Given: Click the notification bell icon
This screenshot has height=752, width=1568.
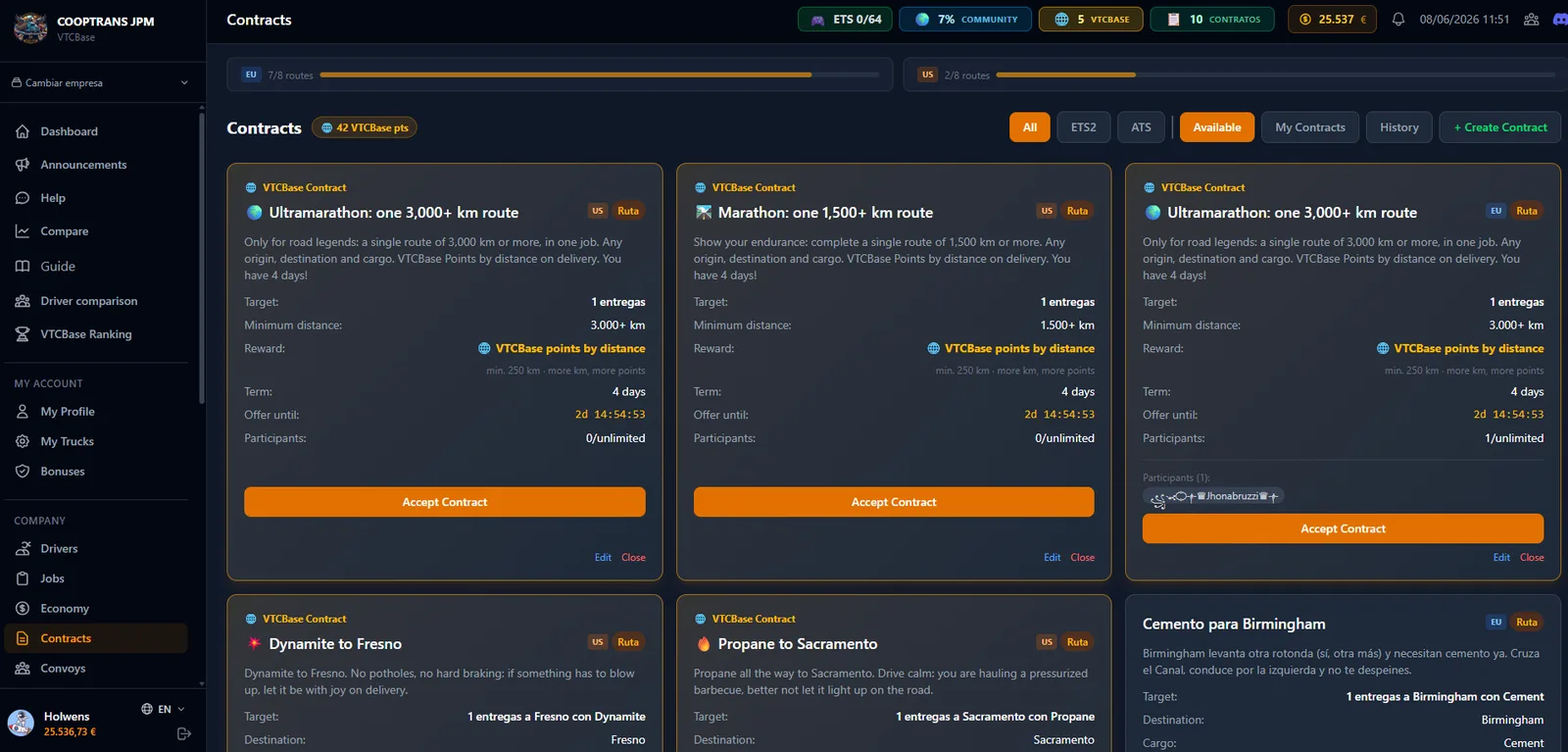Looking at the screenshot, I should click(x=1398, y=20).
